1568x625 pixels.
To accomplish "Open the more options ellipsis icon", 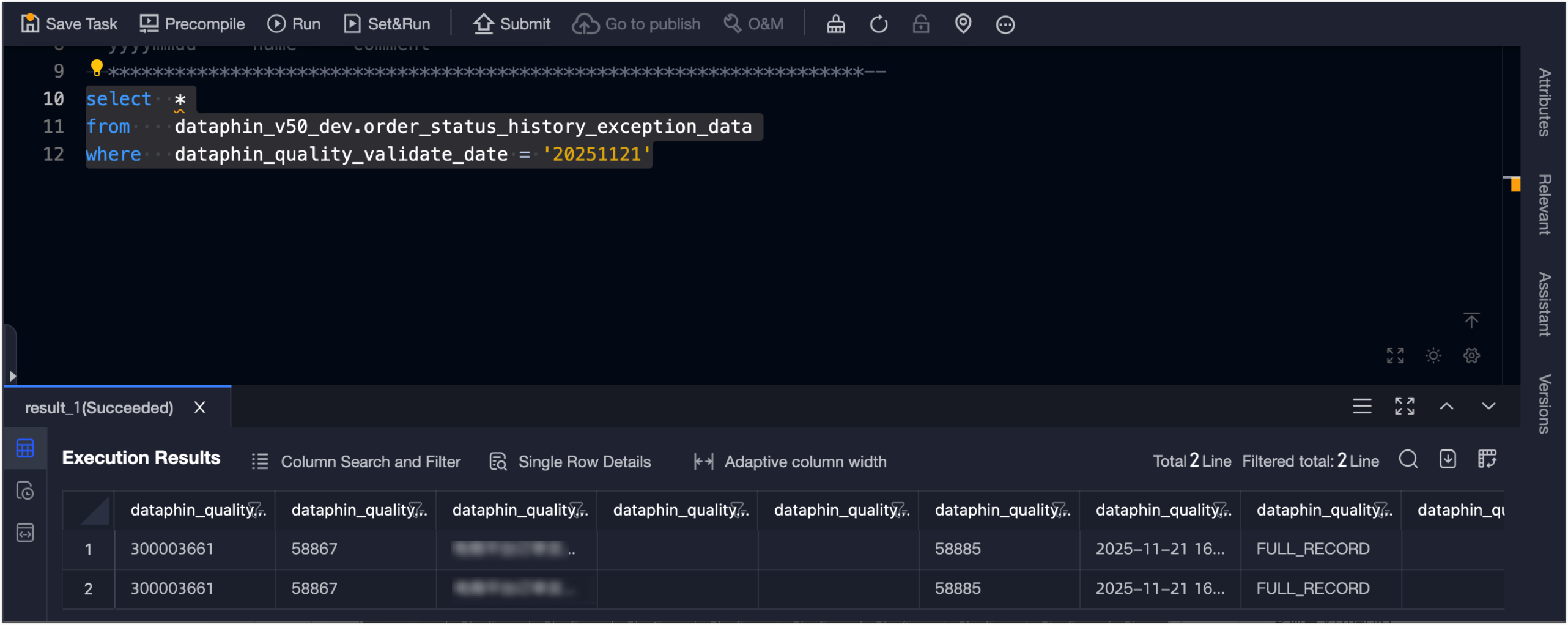I will click(1005, 24).
